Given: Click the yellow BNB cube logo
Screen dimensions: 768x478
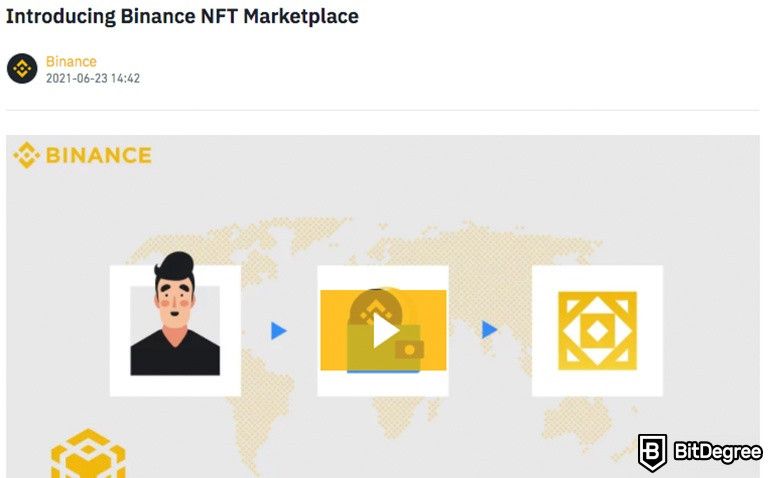Looking at the screenshot, I should pyautogui.click(x=88, y=454).
